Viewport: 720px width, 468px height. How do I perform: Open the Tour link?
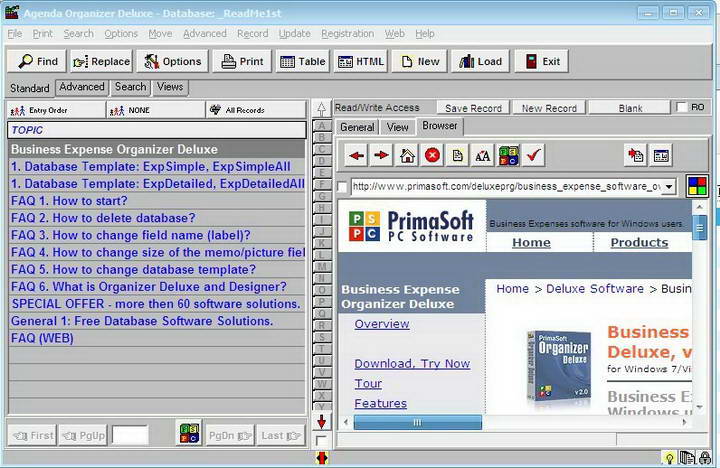tap(368, 383)
